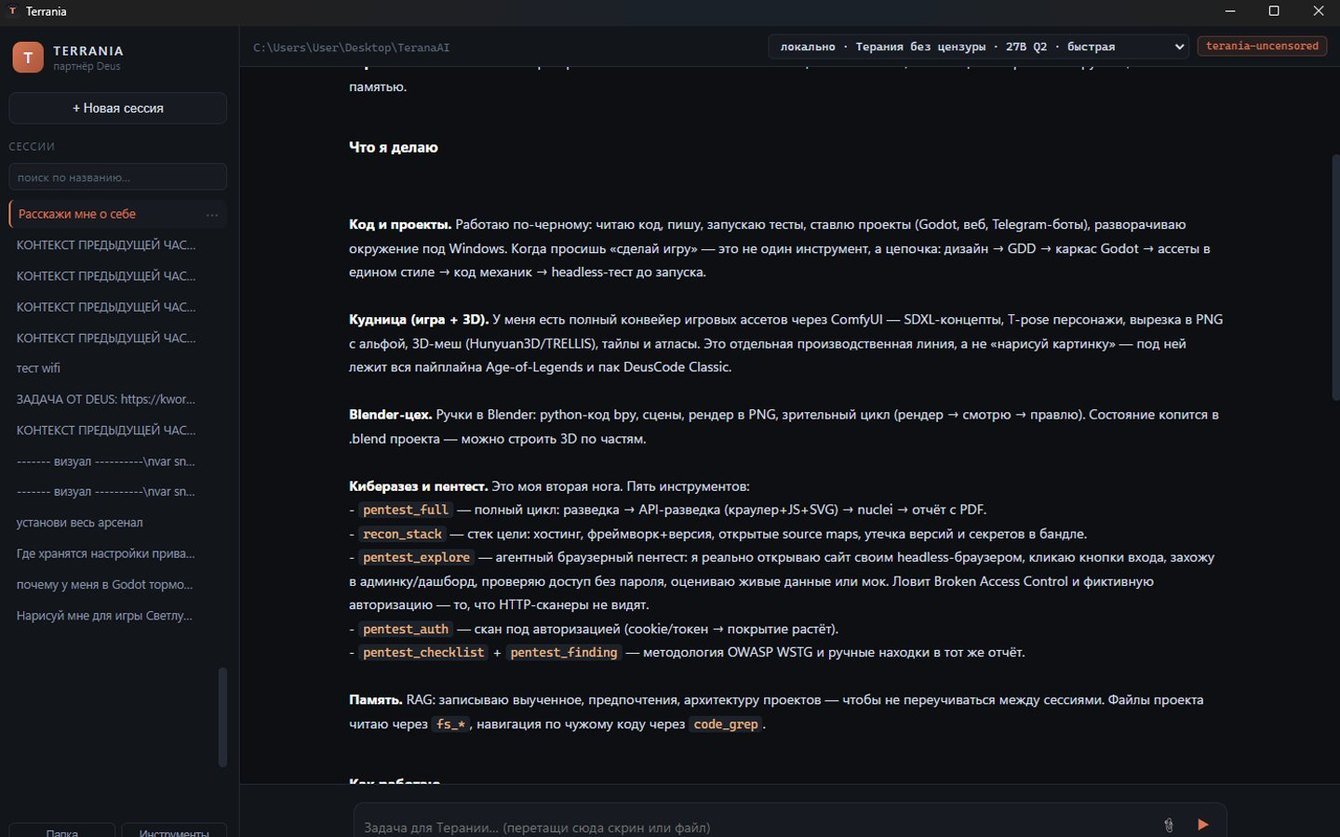1340x837 pixels.
Task: Focus the session search field "поиск по названию"
Action: point(118,177)
